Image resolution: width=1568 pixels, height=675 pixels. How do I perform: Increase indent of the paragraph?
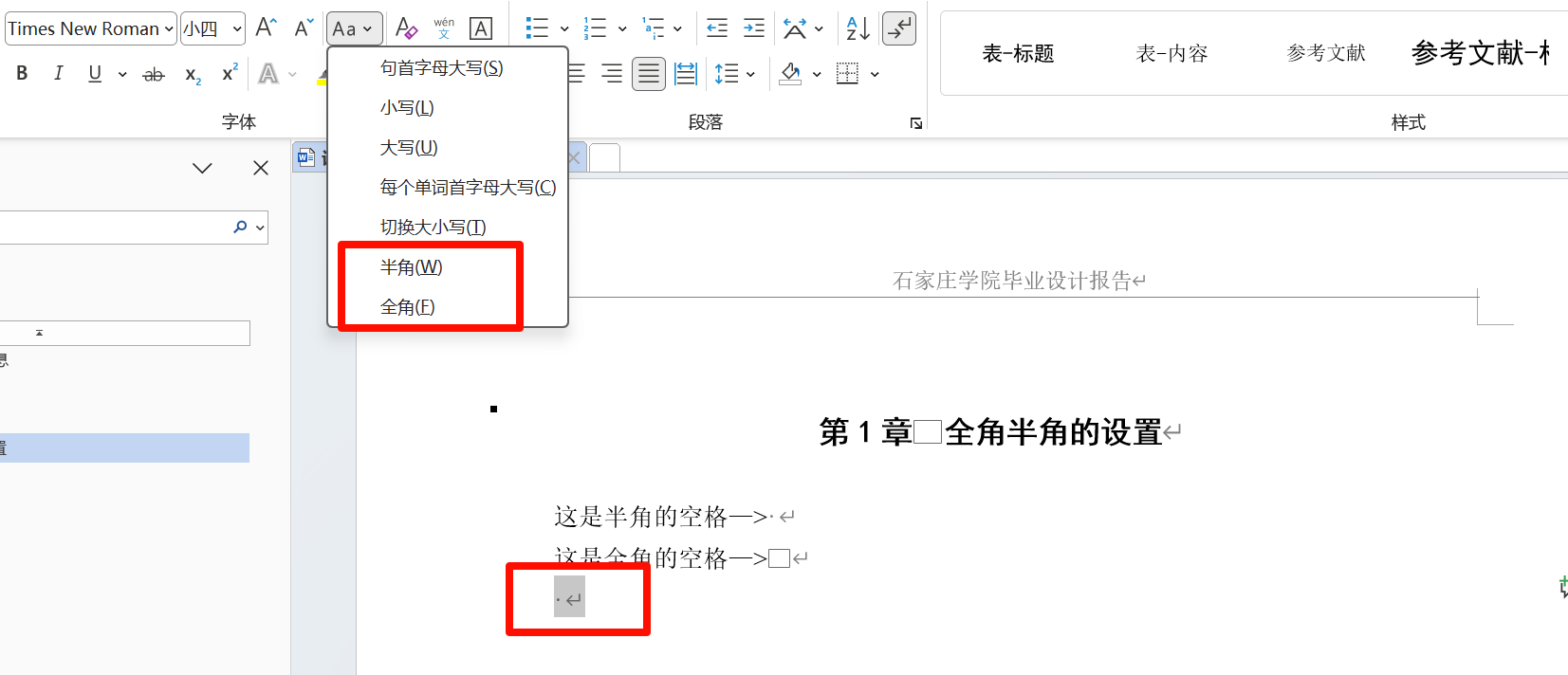pyautogui.click(x=754, y=28)
